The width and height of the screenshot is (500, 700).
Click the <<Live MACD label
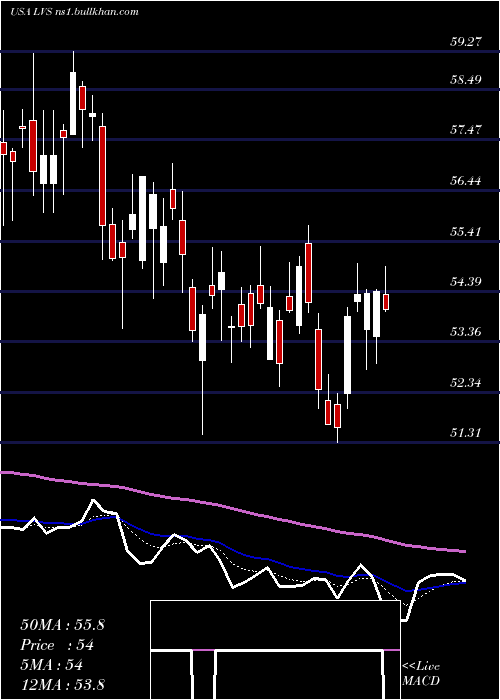[421, 674]
